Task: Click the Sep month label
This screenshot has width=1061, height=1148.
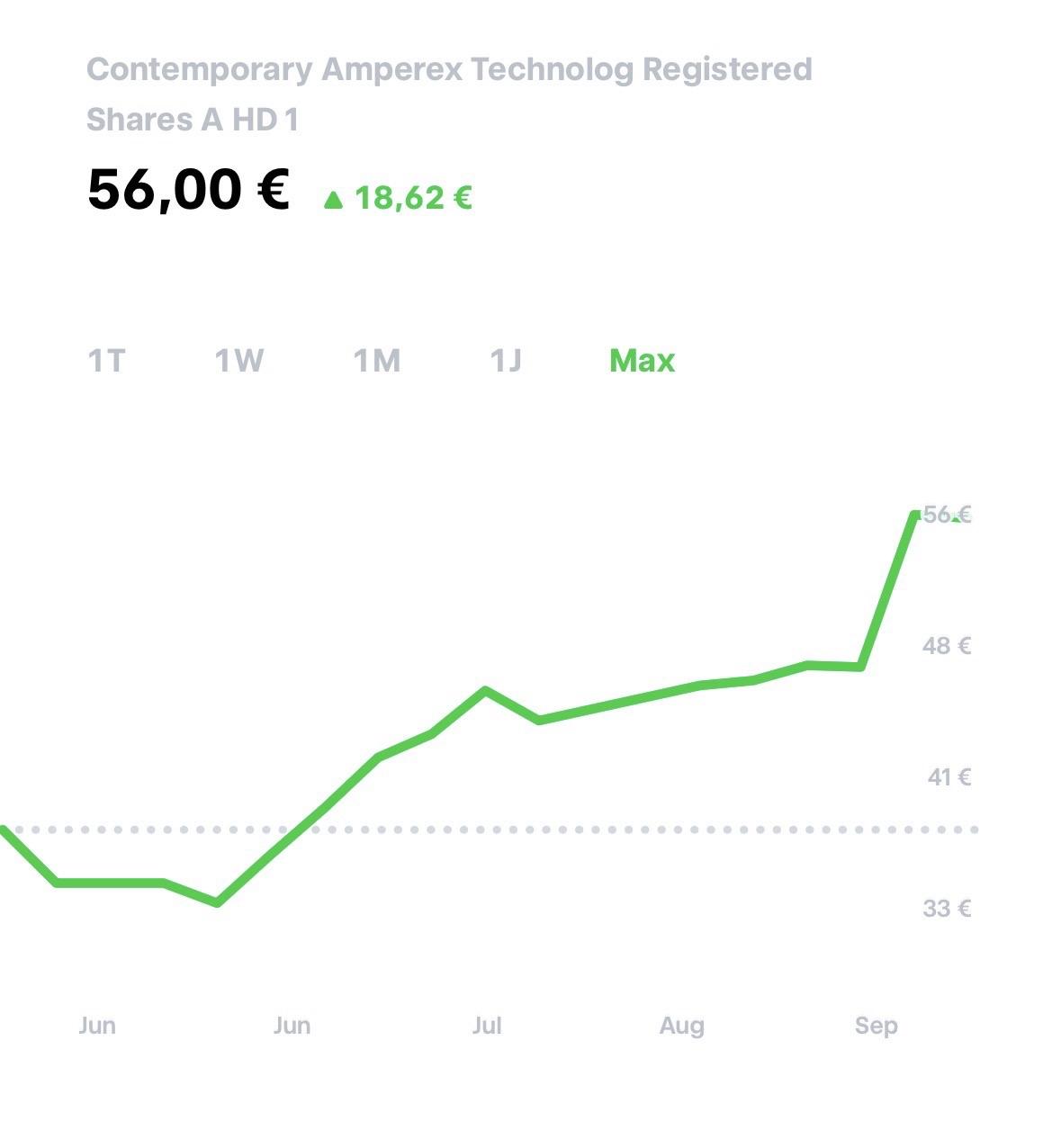Action: [876, 1026]
